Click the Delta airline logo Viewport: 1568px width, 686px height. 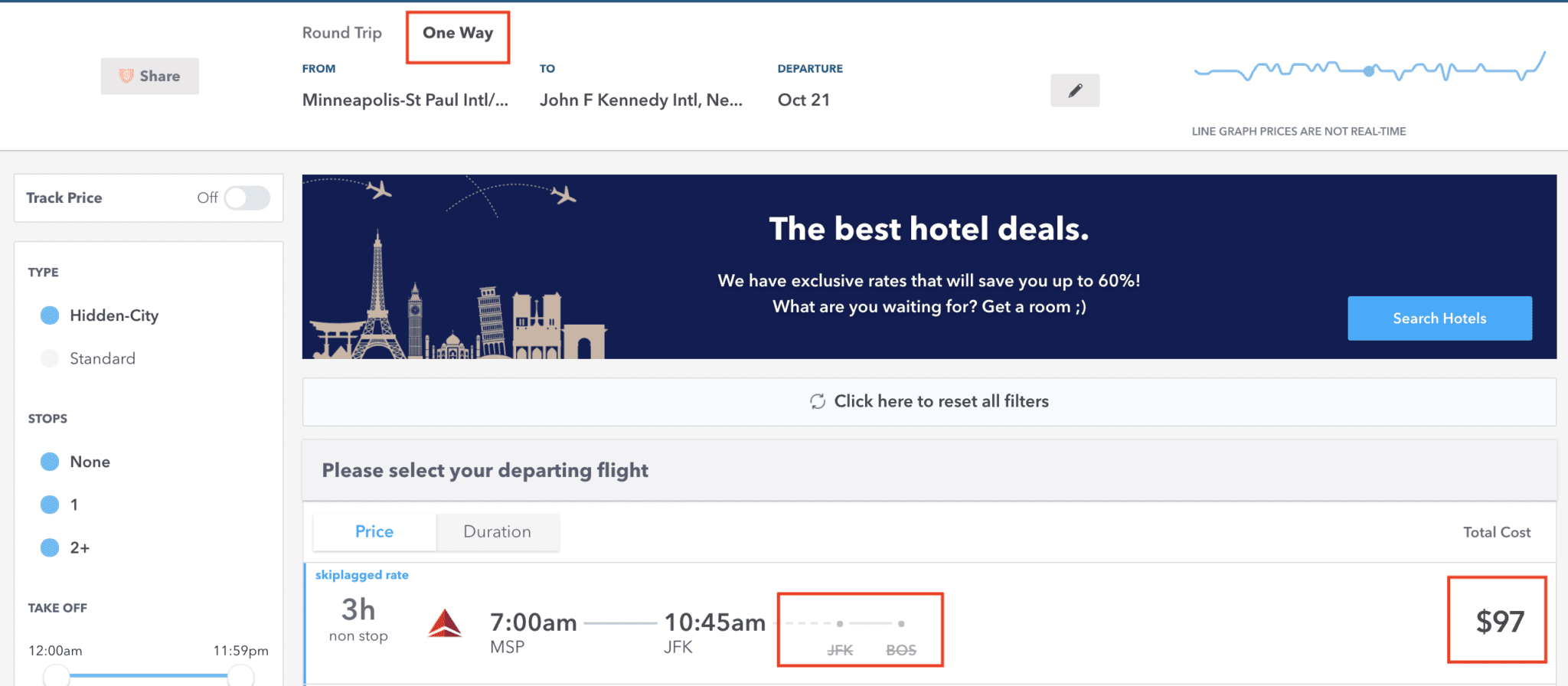pos(445,623)
